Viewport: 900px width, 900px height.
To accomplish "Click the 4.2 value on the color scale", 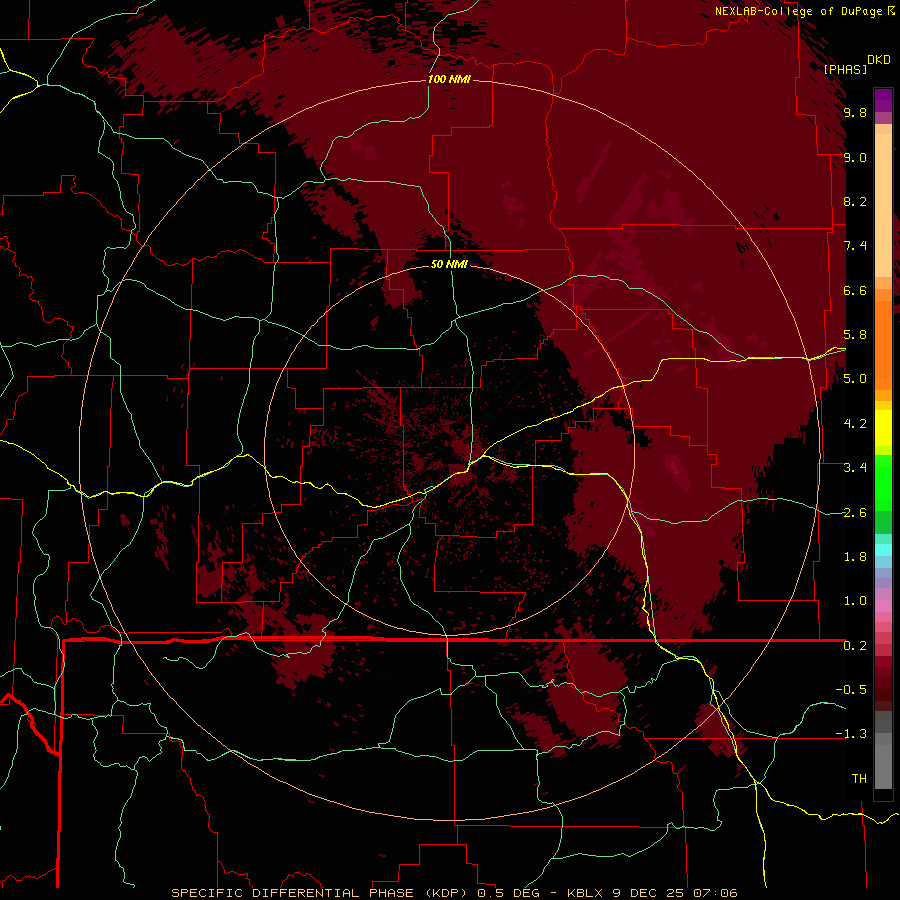I will [x=855, y=424].
